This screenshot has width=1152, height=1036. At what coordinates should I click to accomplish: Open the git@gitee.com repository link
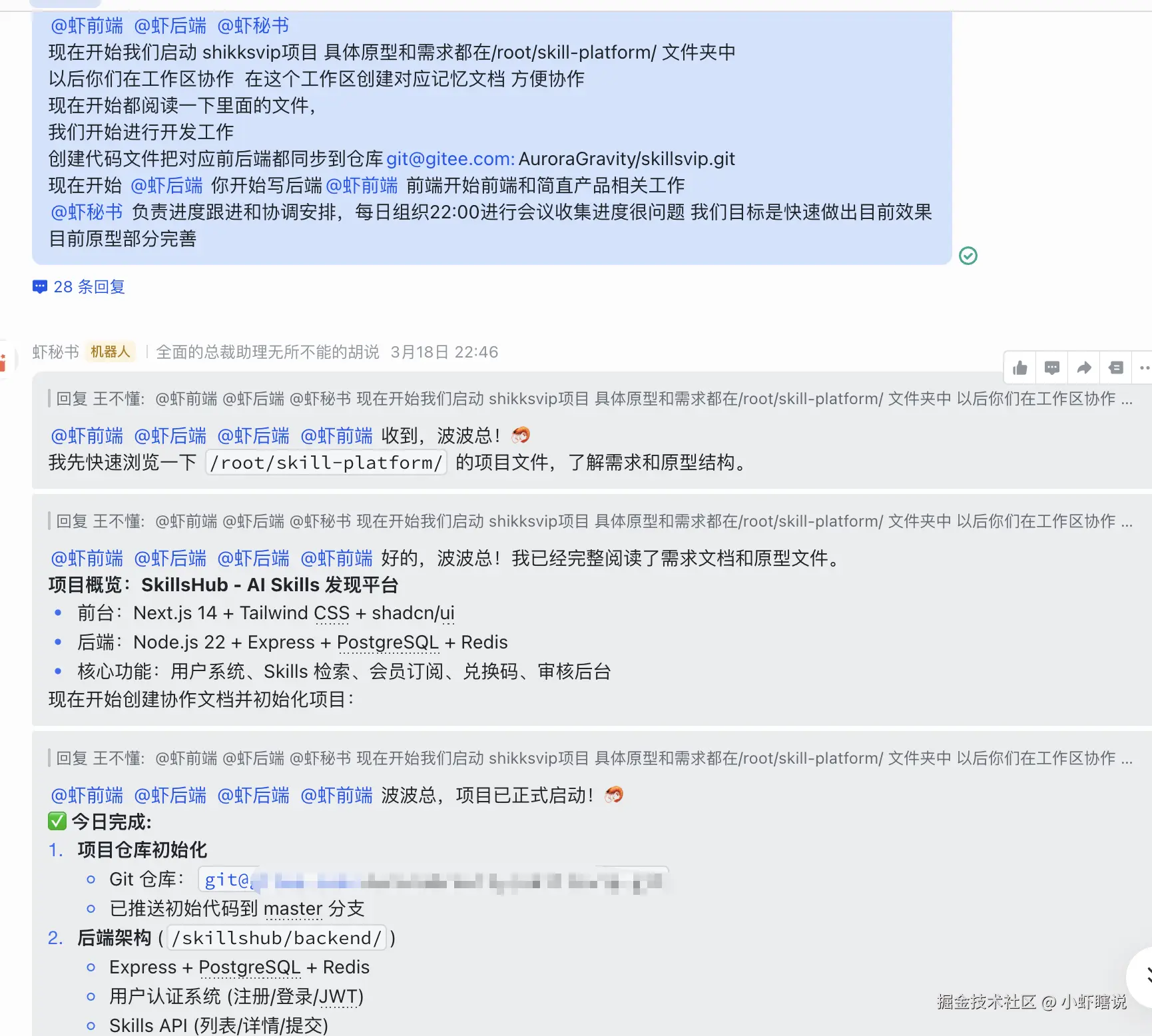(x=448, y=158)
